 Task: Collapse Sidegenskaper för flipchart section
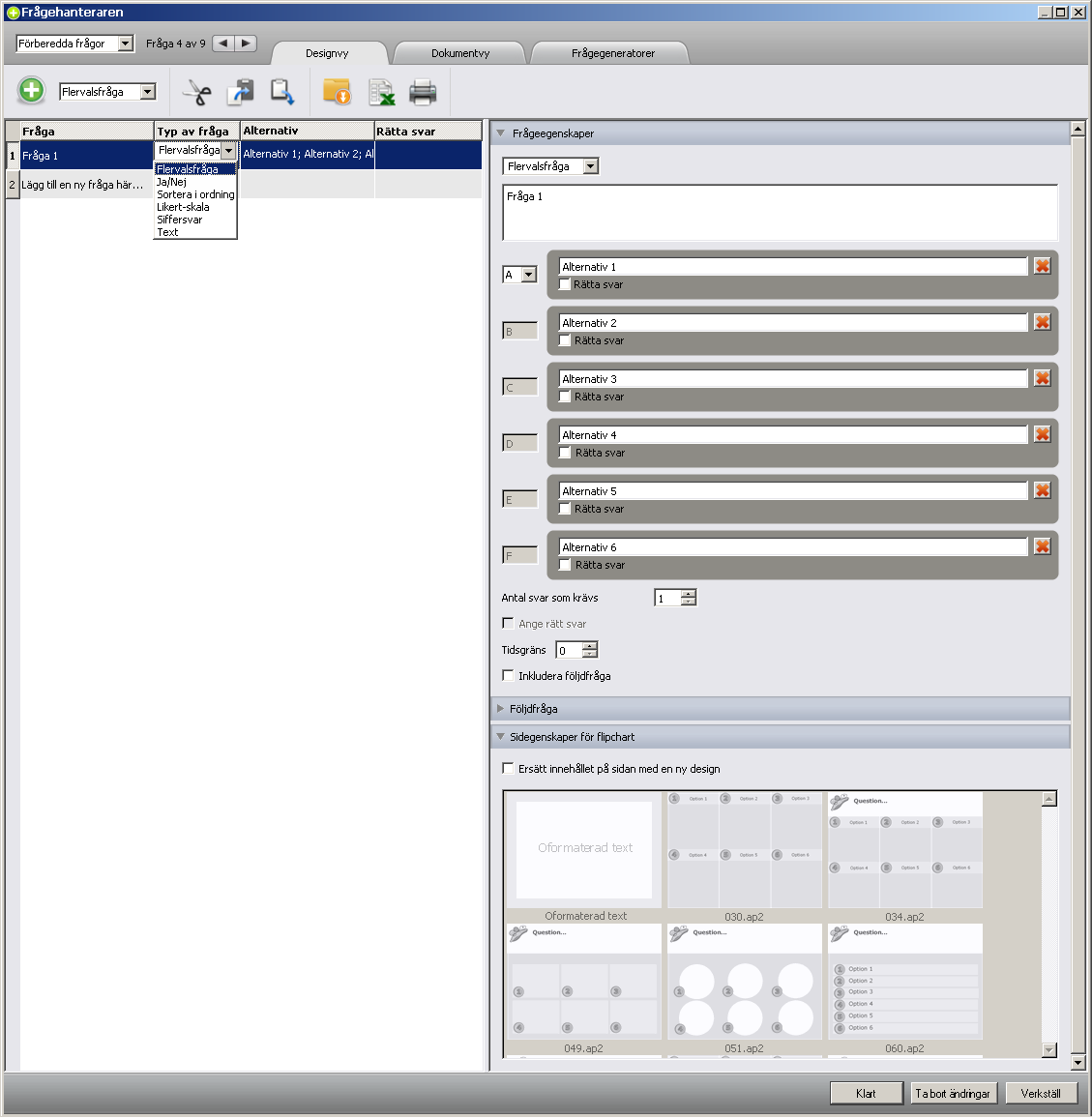click(501, 737)
